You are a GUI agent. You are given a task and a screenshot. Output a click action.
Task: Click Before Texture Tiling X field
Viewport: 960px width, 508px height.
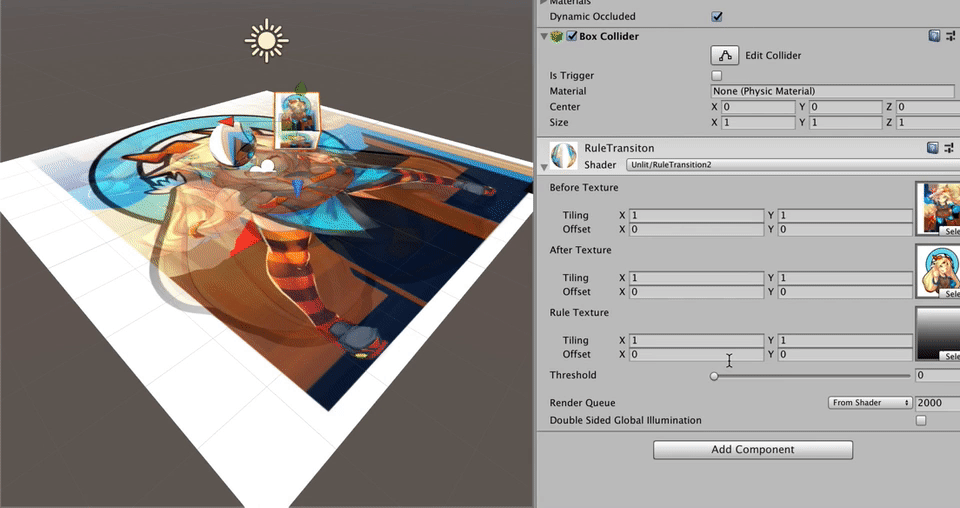(x=697, y=215)
